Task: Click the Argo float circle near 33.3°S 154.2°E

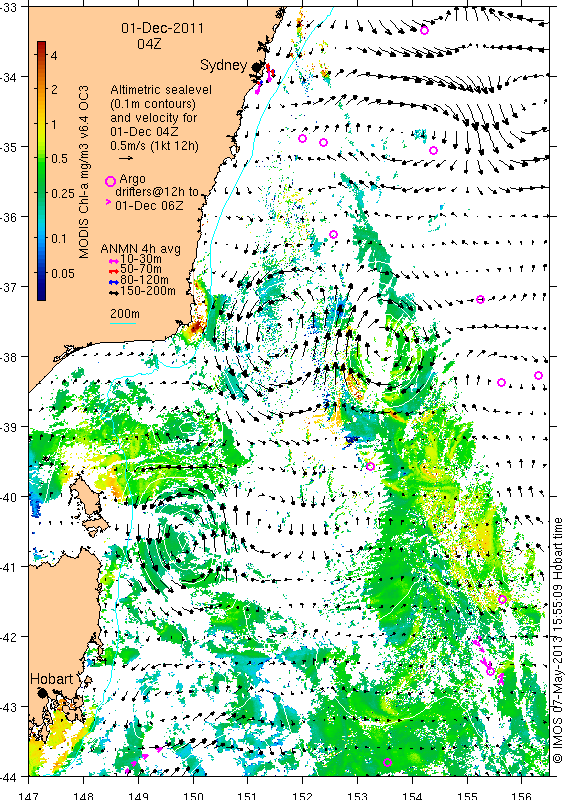Action: (424, 30)
